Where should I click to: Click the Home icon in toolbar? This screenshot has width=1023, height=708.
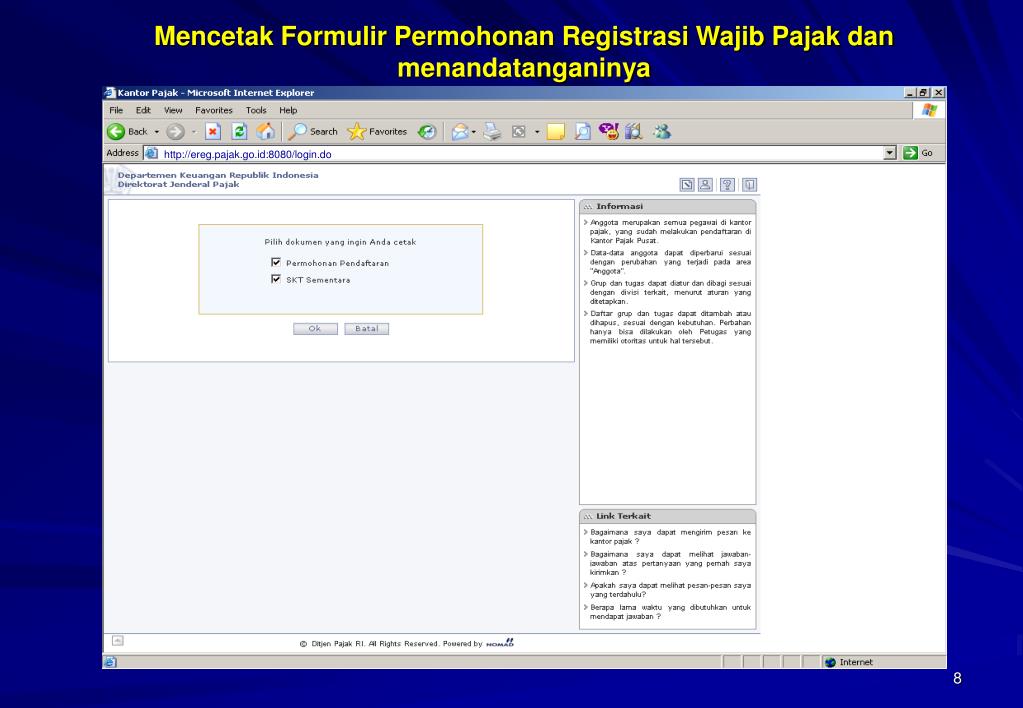click(x=266, y=132)
